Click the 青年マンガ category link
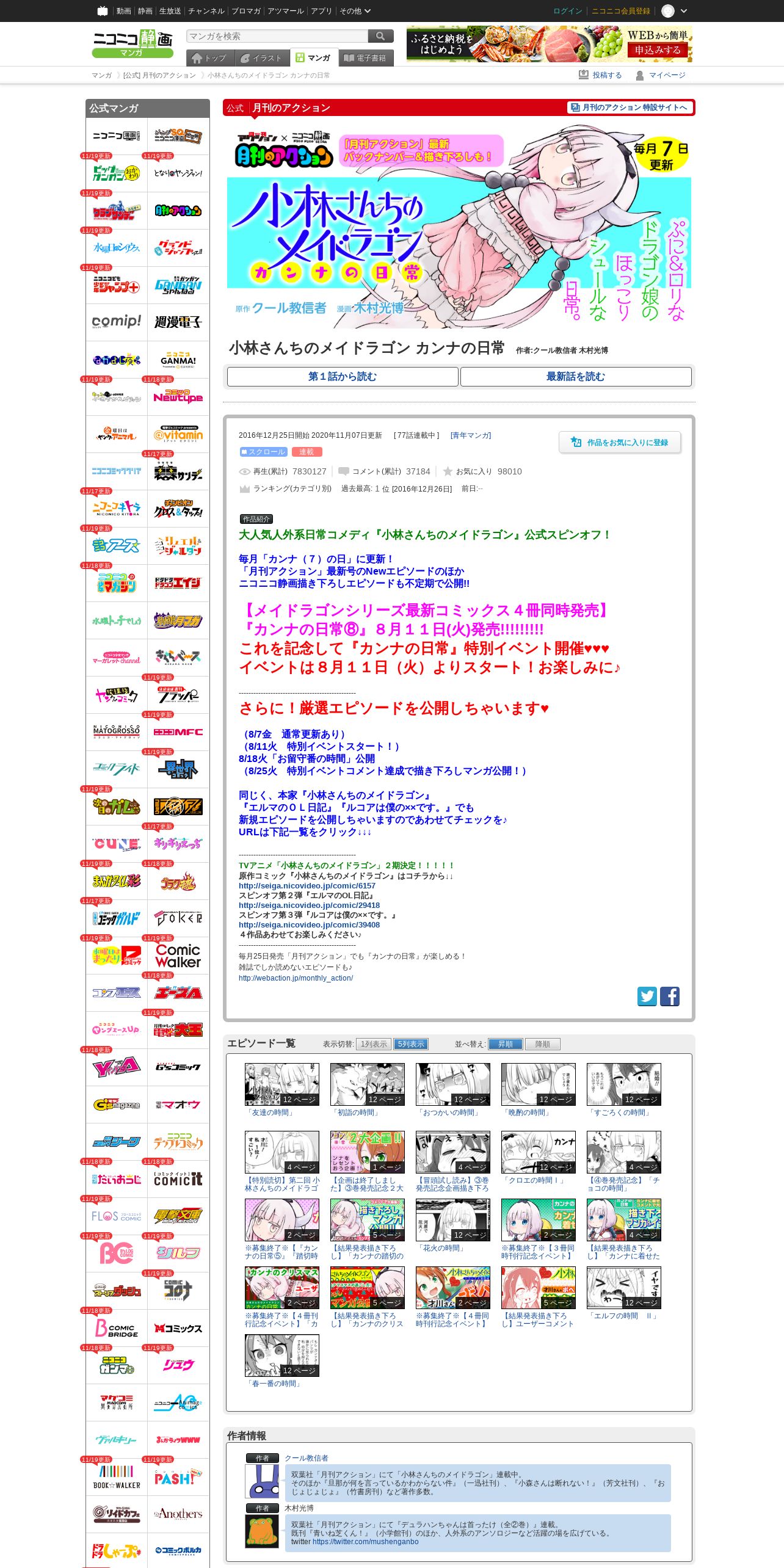784x1568 pixels. [x=471, y=435]
